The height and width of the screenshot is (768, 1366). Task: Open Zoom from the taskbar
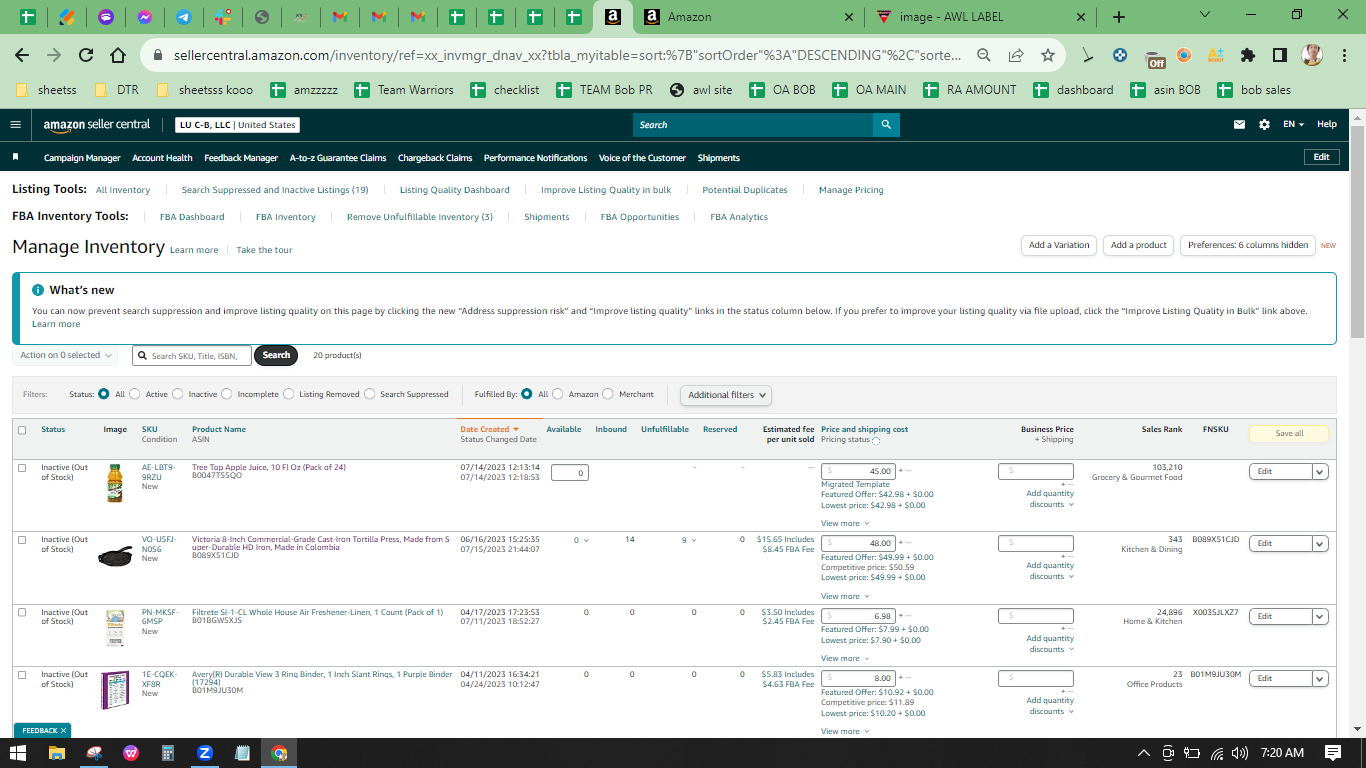205,753
